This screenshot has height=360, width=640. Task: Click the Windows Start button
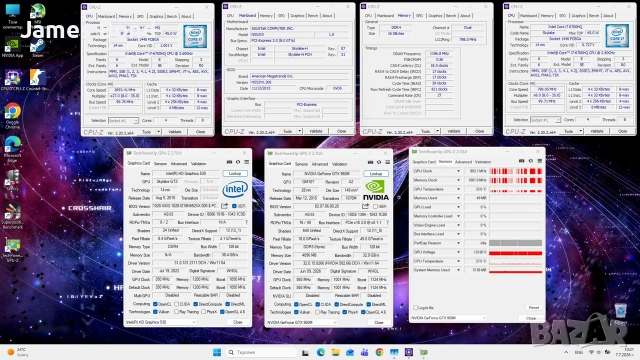tap(217, 352)
